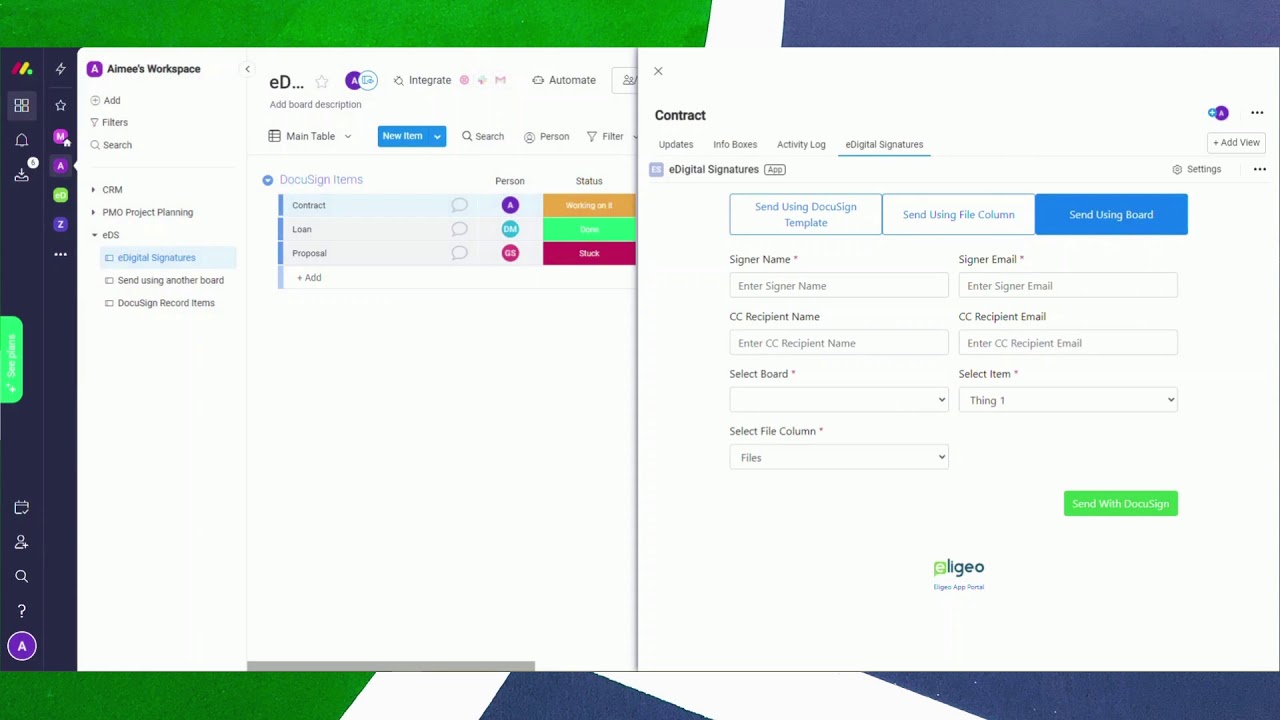Choose Send Using Board
This screenshot has width=1280, height=720.
tap(1111, 215)
